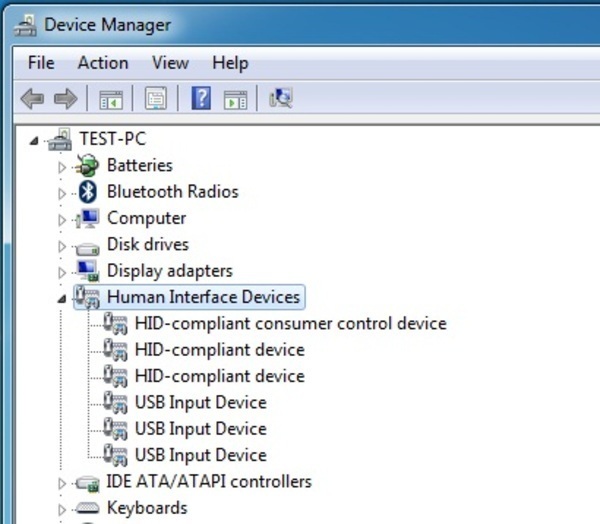Screen dimensions: 600x524
Task: Expand the Display adapters category
Action: point(62,272)
